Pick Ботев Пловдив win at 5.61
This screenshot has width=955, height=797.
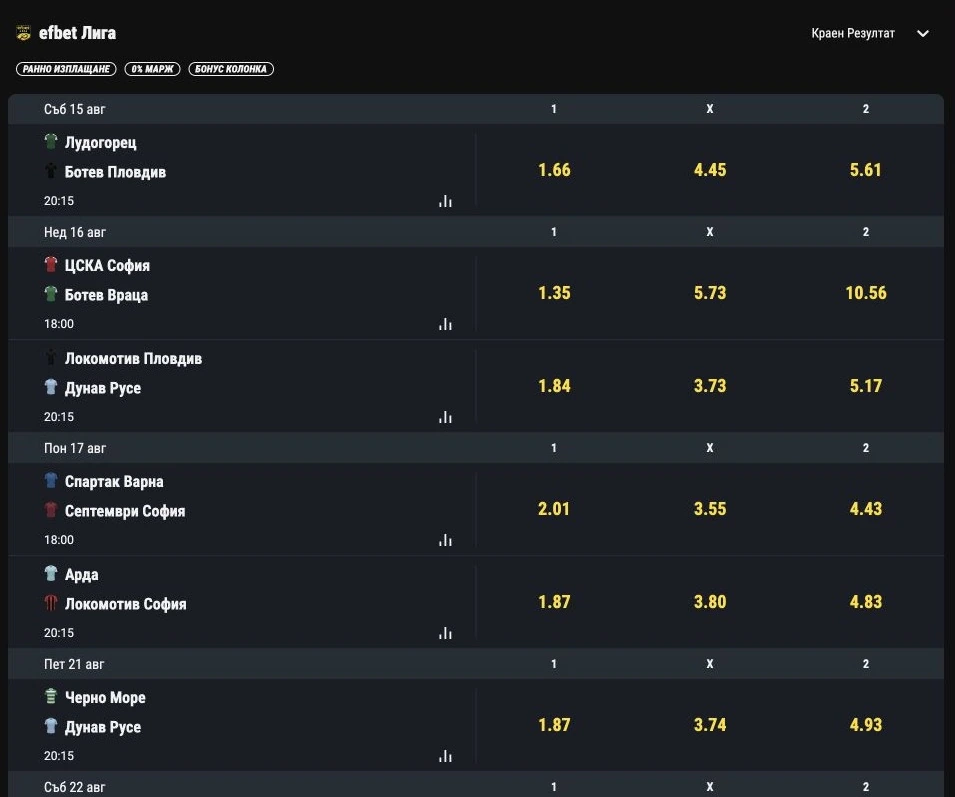tap(865, 170)
